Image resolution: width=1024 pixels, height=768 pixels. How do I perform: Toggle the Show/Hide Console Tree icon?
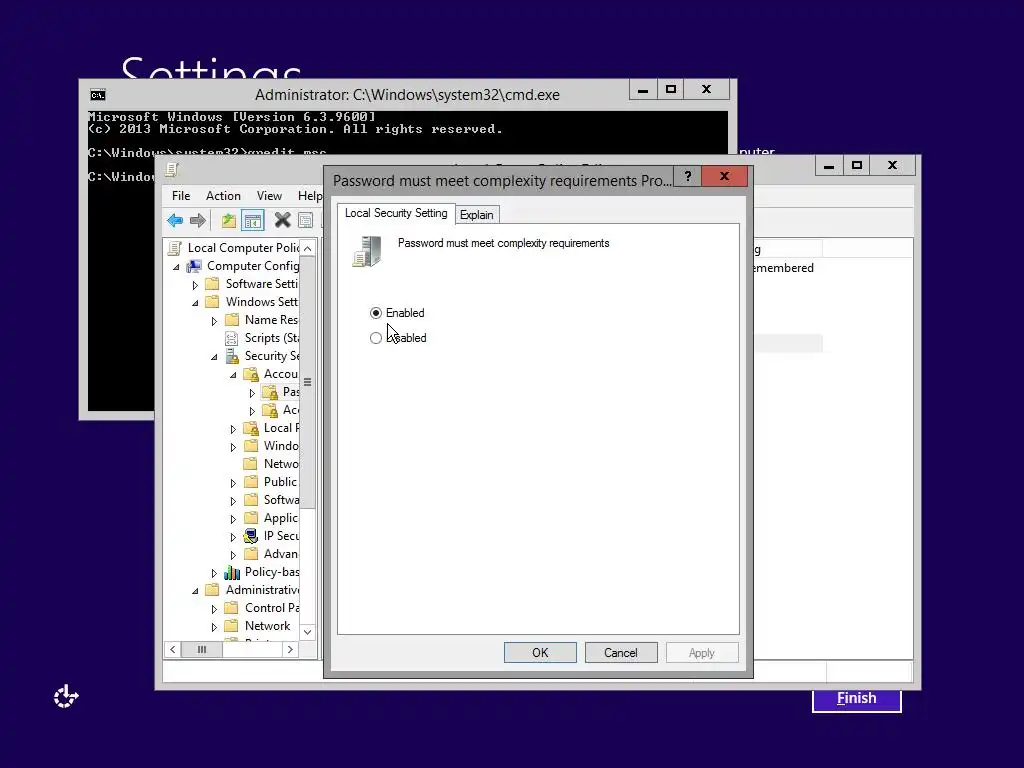coord(253,221)
